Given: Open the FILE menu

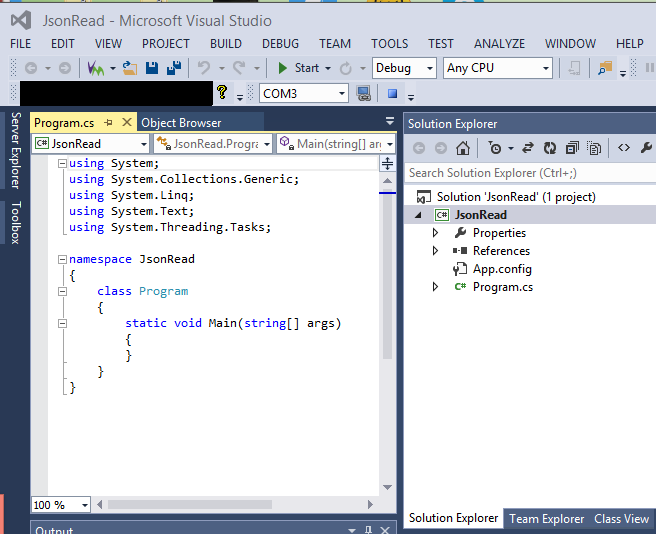Looking at the screenshot, I should tap(20, 44).
